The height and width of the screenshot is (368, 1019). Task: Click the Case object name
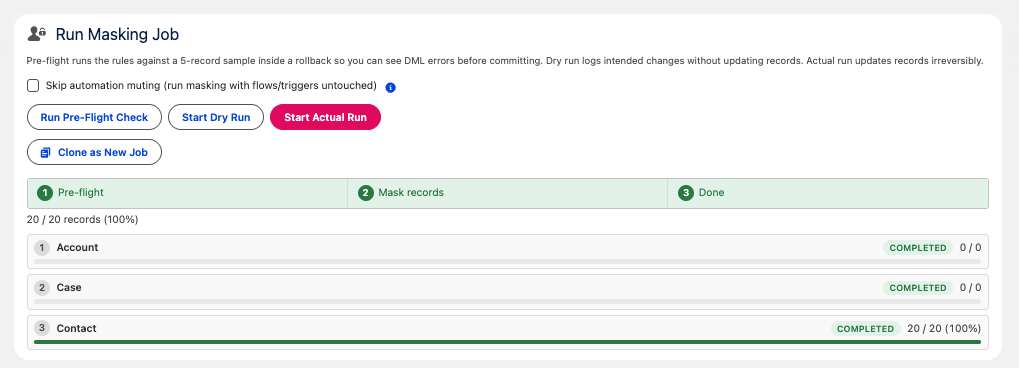coord(69,287)
